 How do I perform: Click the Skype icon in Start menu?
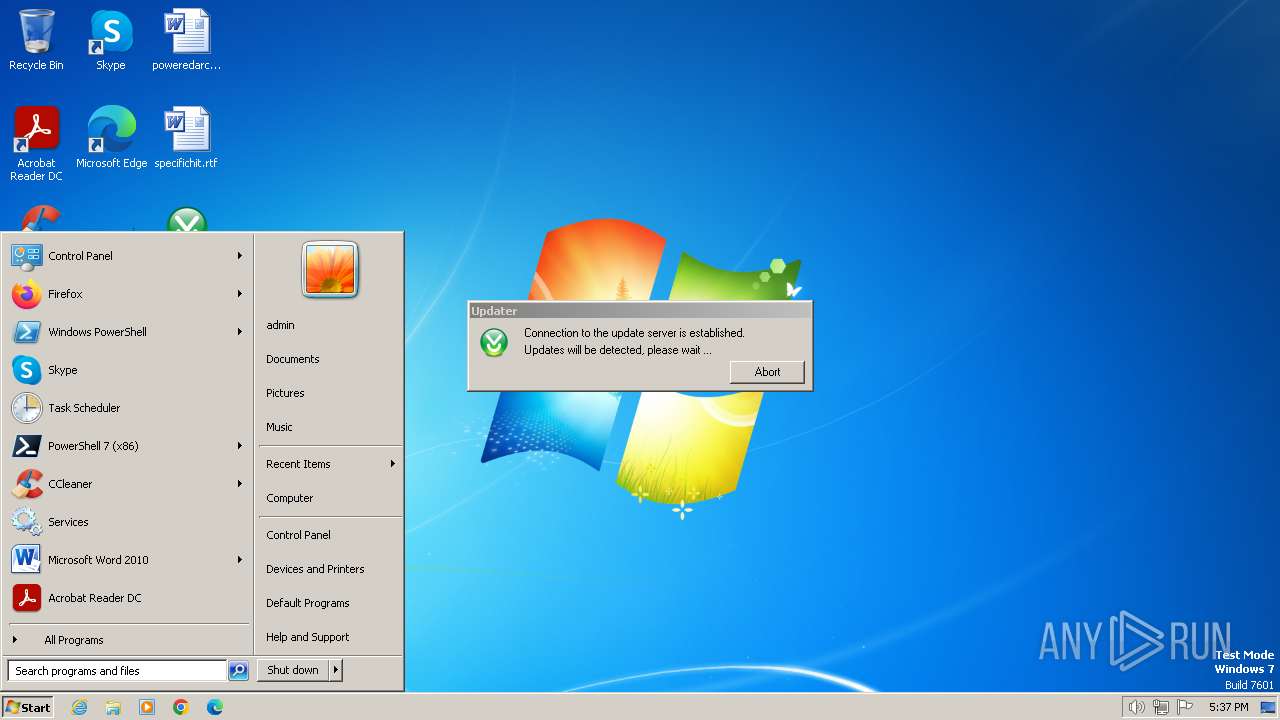coord(27,370)
